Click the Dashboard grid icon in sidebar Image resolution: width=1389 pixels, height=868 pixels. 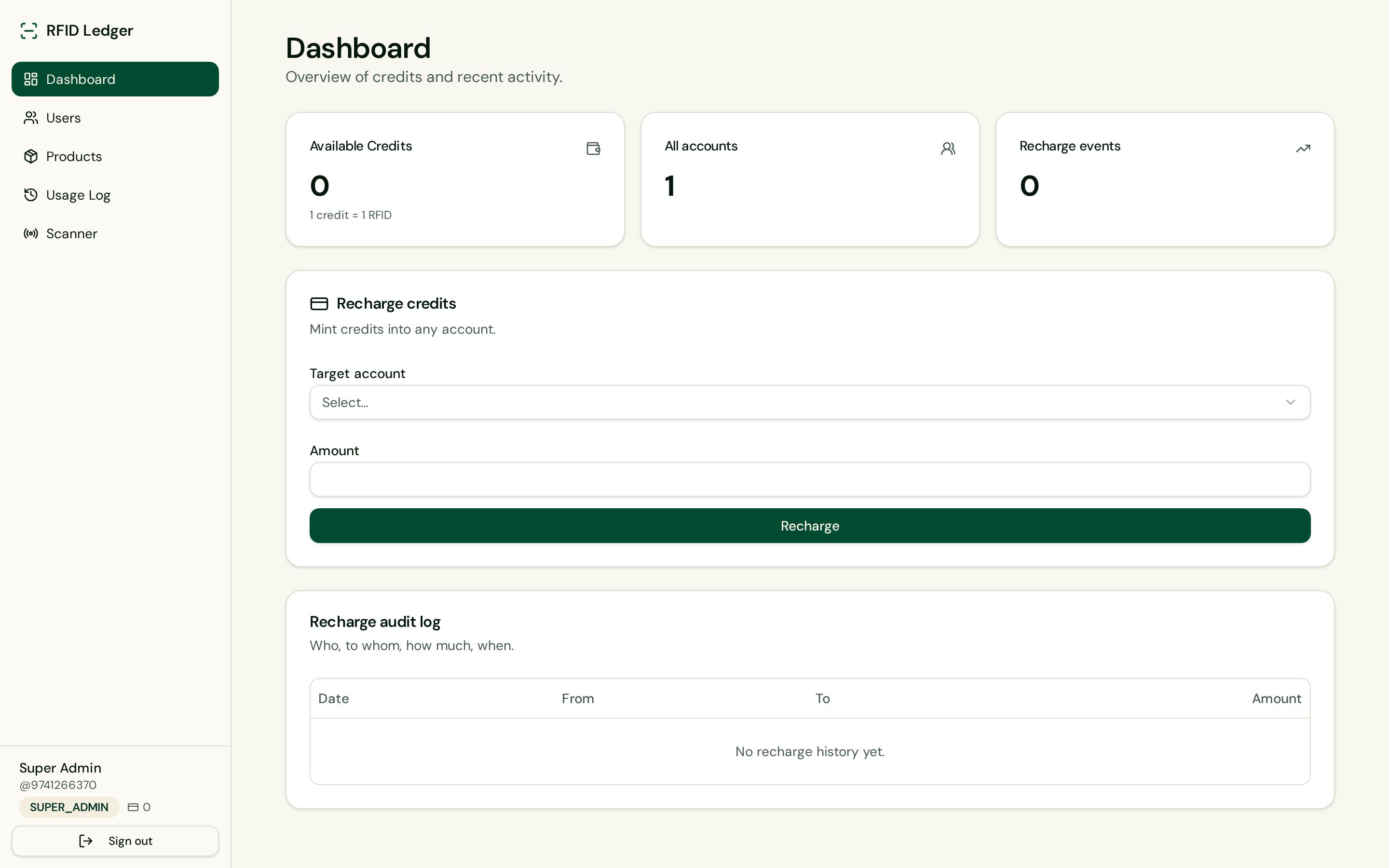31,79
